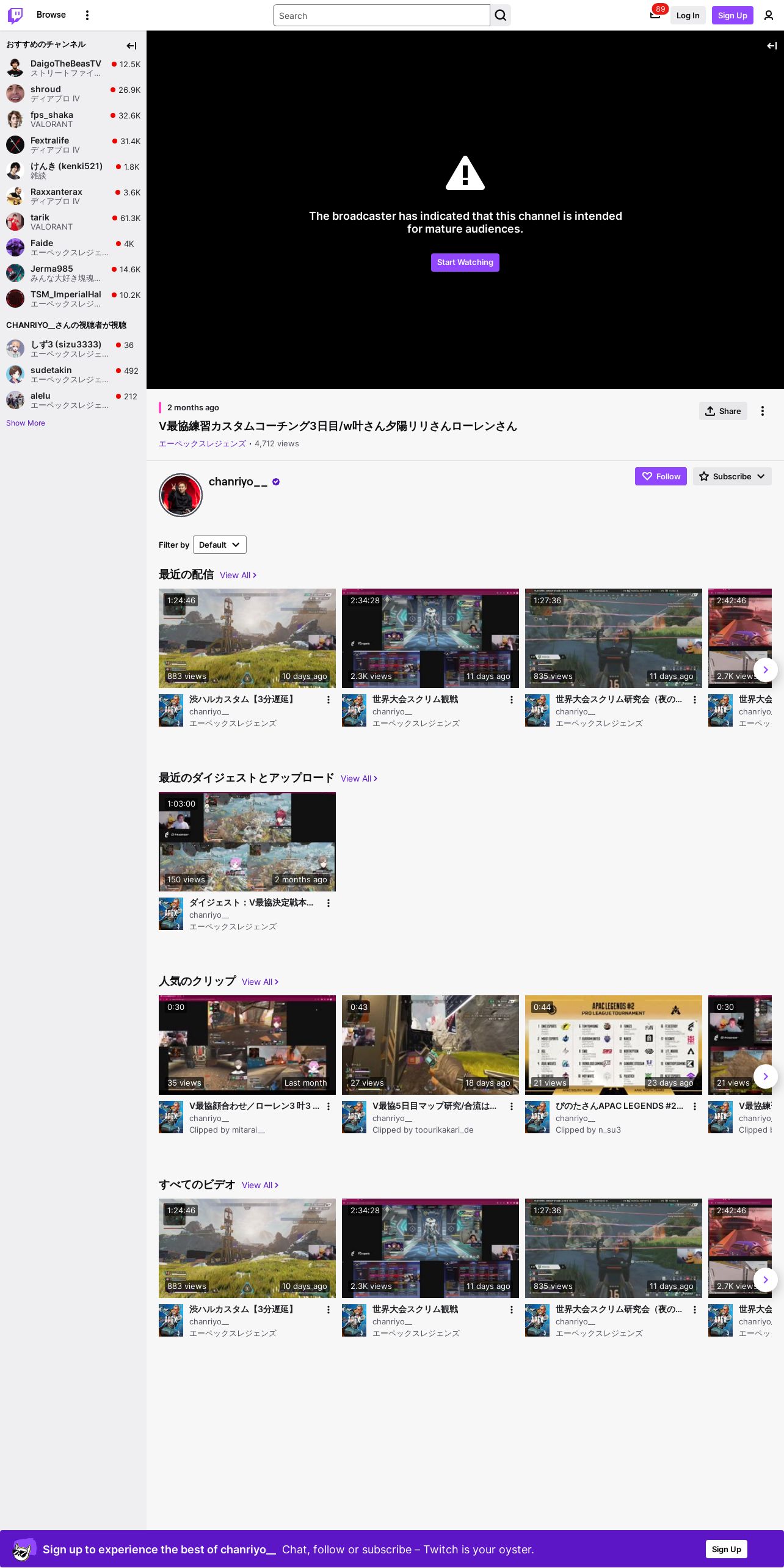
Task: Show More recommended channels
Action: (26, 423)
